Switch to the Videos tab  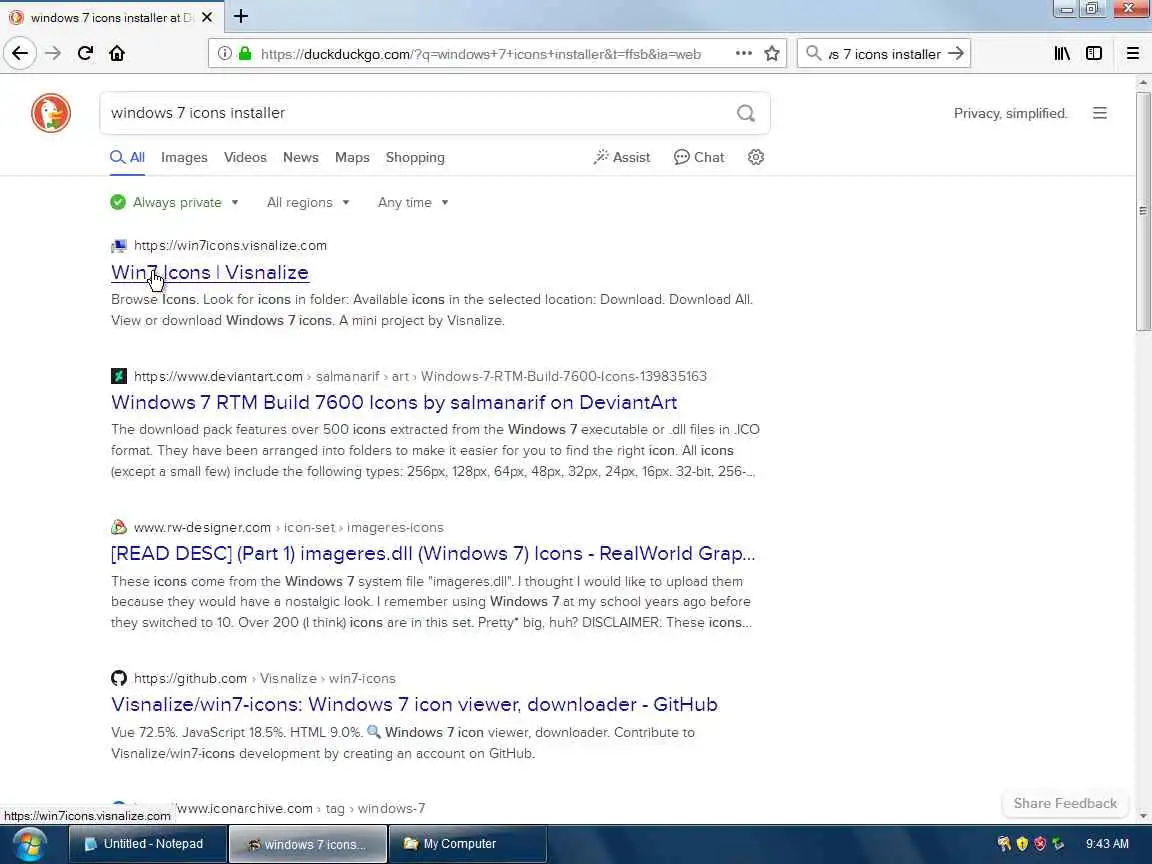tap(245, 157)
